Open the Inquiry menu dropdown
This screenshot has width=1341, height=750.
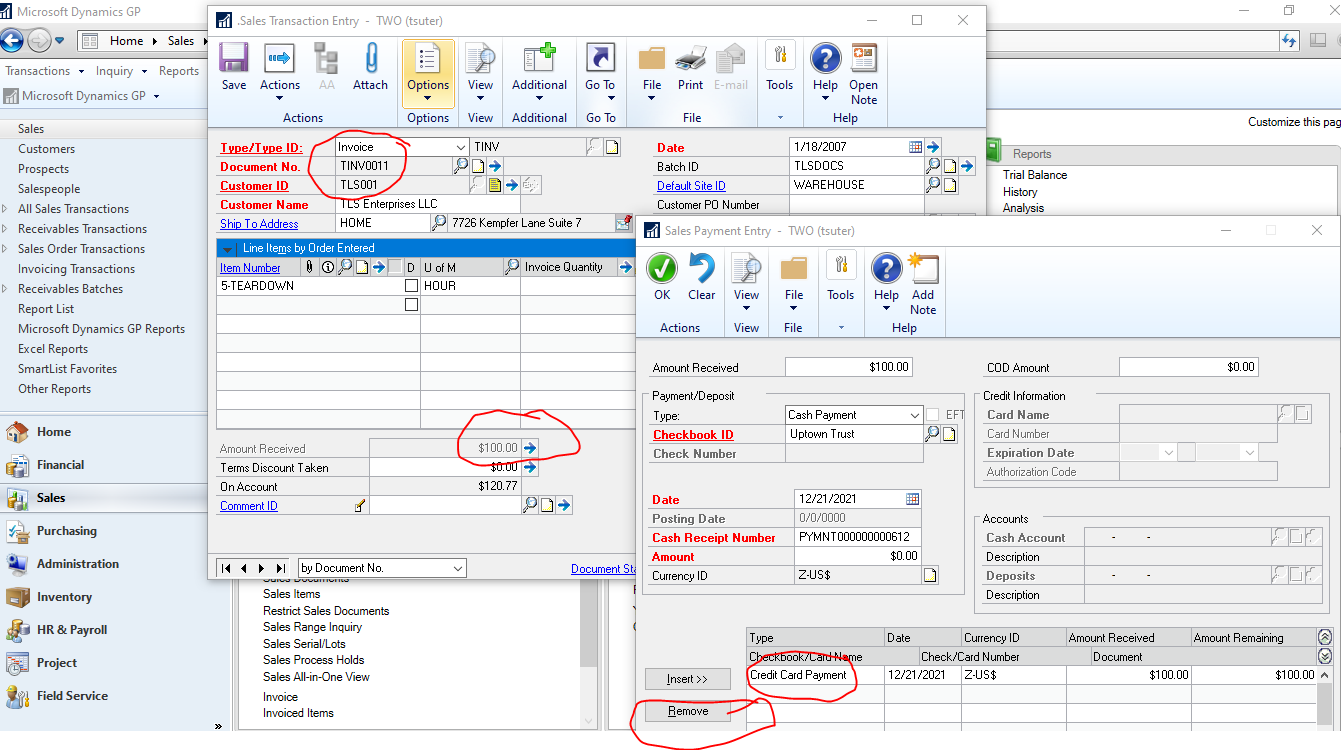(x=121, y=71)
